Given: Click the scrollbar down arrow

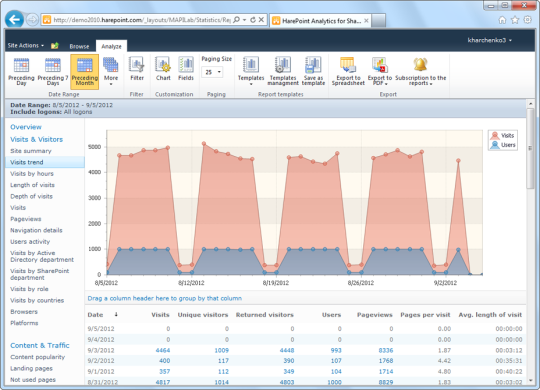Looking at the screenshot, I should [530, 380].
